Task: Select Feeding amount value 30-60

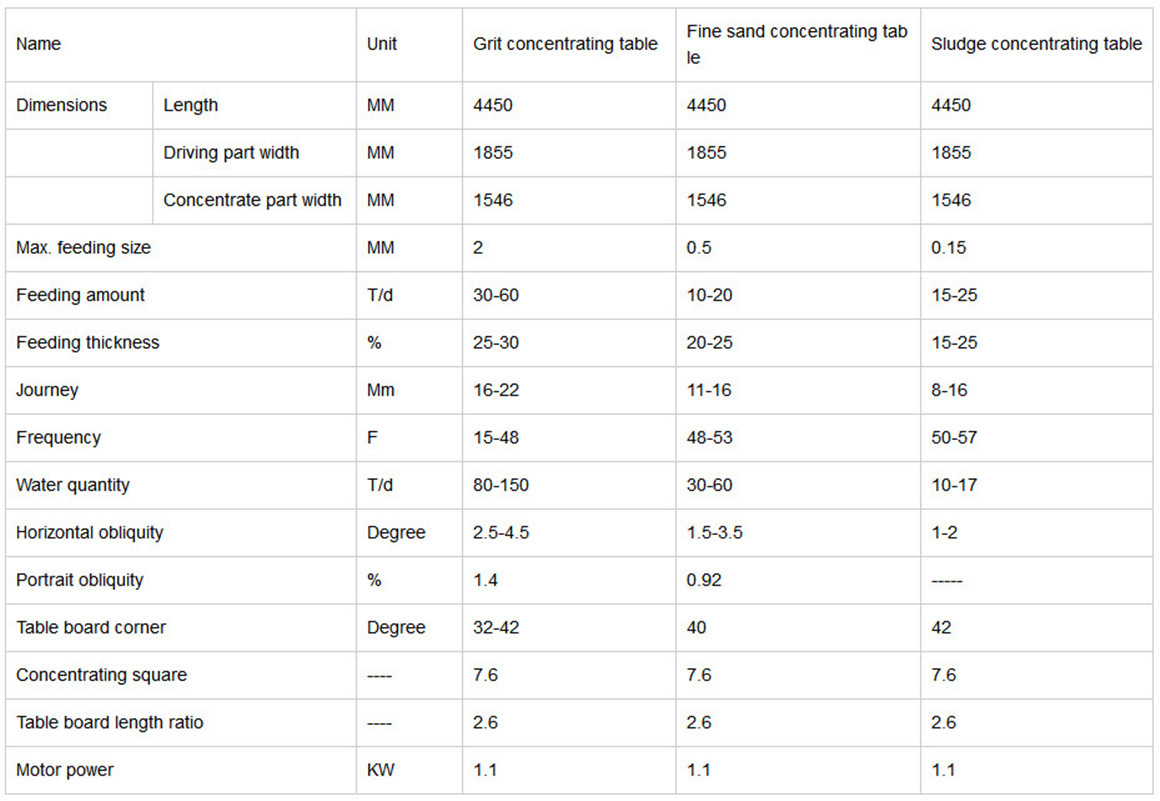Action: tap(496, 295)
